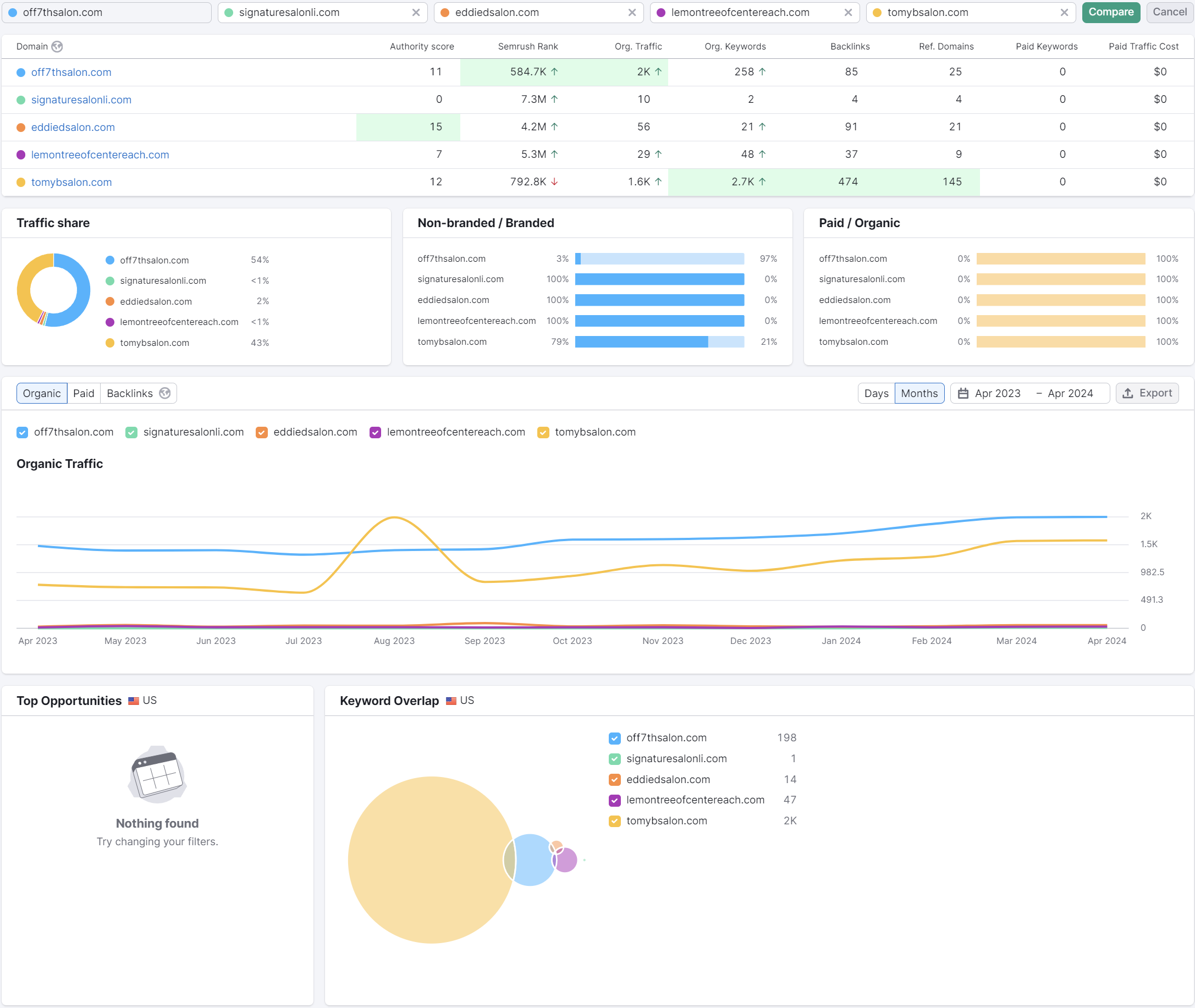Image resolution: width=1195 pixels, height=1008 pixels.
Task: Remove tomybsalon.com from the compare field
Action: click(1064, 13)
